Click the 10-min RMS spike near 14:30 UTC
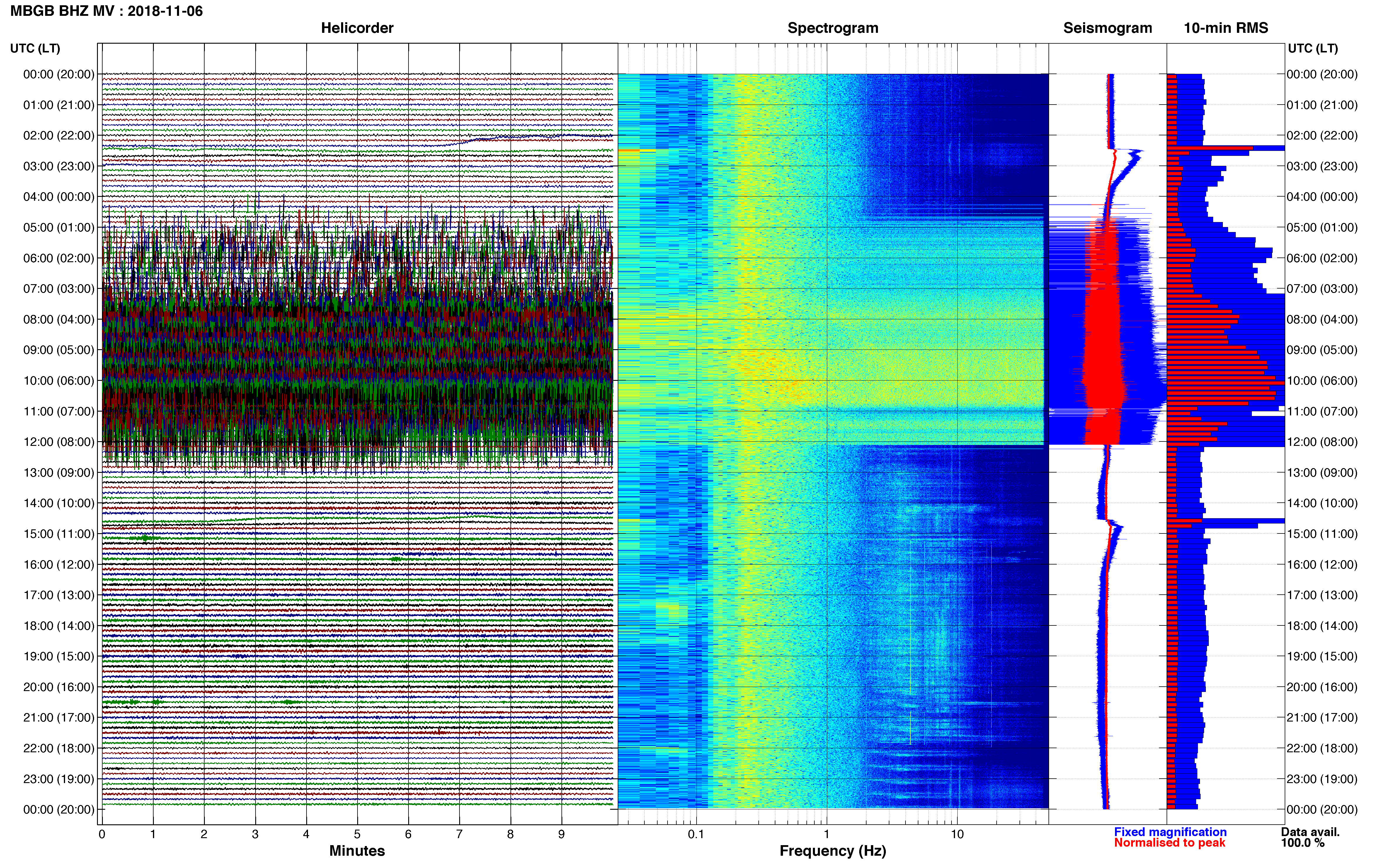 click(x=1225, y=521)
